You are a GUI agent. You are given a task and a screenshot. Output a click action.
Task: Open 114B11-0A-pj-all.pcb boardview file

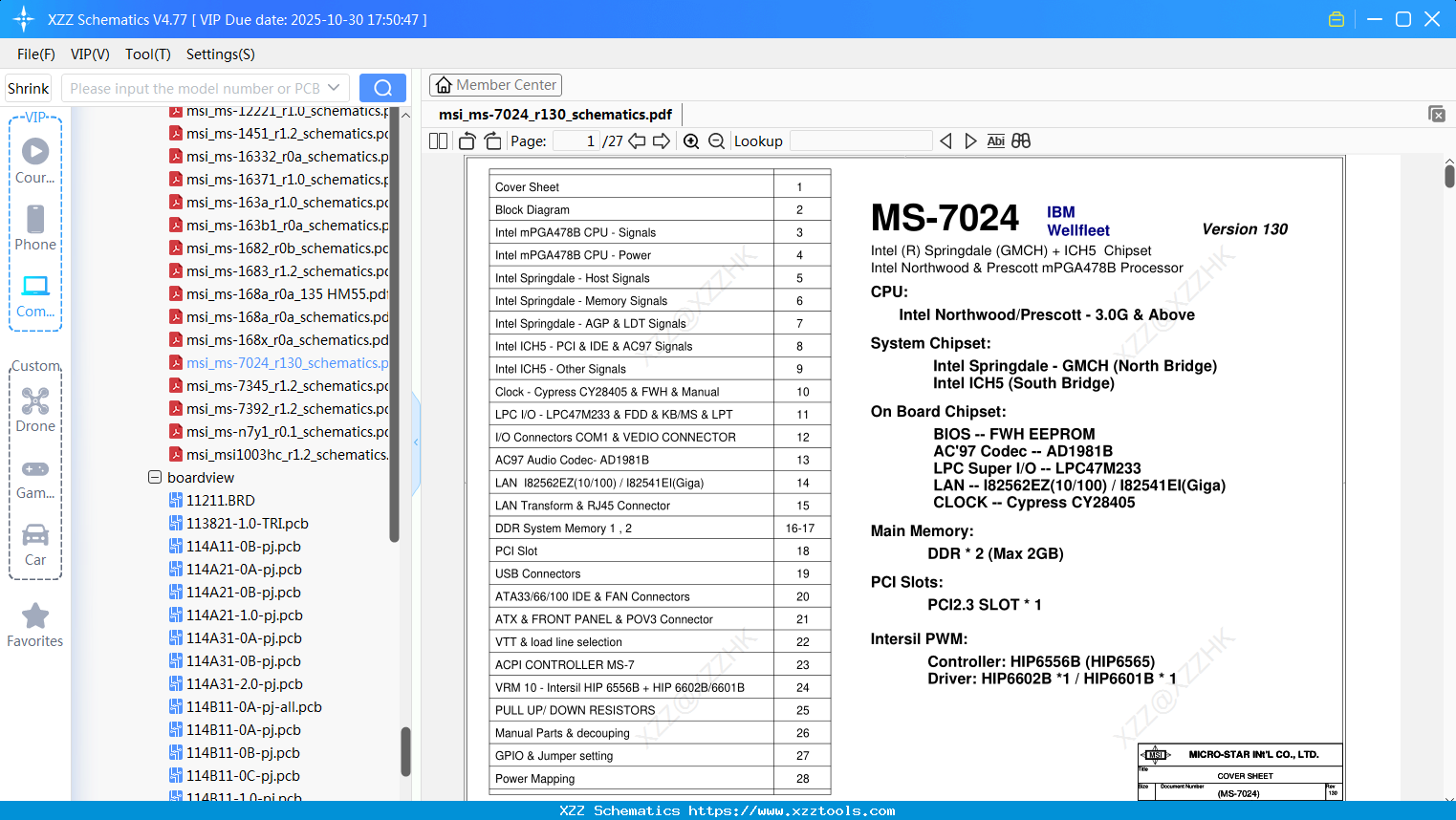pyautogui.click(x=246, y=707)
